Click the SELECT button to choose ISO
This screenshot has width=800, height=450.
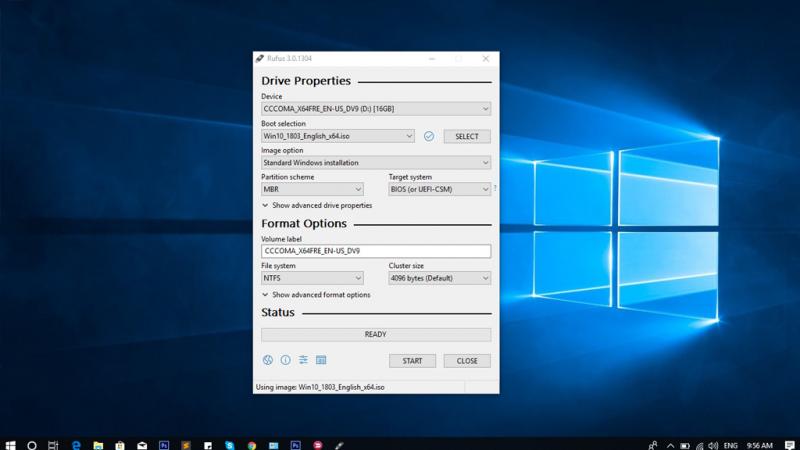click(467, 136)
